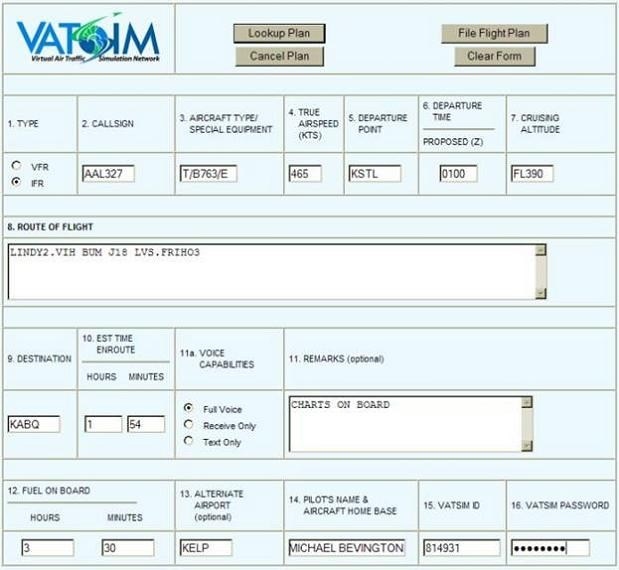Viewport: 619px width, 570px height.
Task: Click alternate airport field KELP
Action: coord(206,548)
